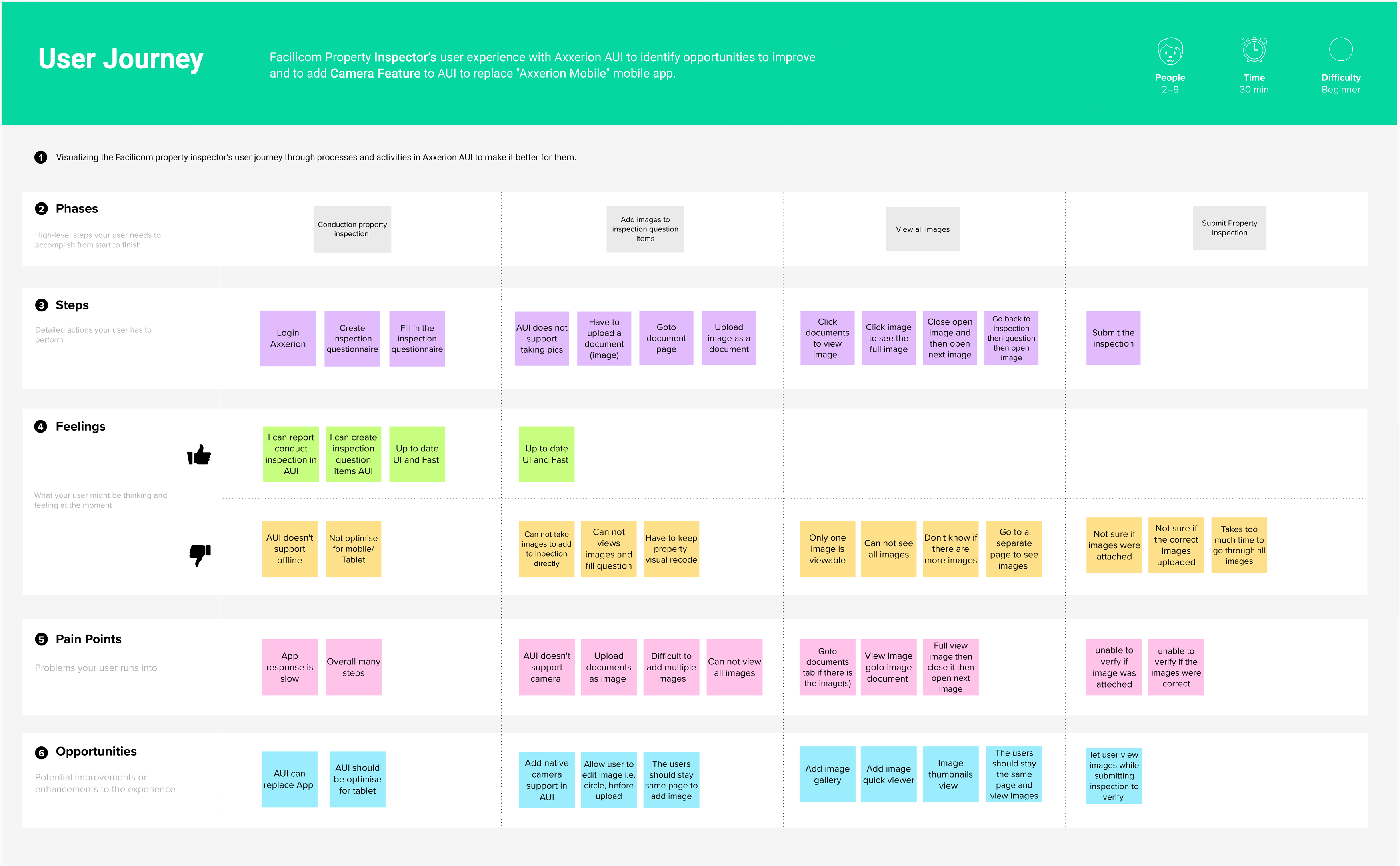Image resolution: width=1400 pixels, height=866 pixels.
Task: Select 'I can create inspection question items AUI' note
Action: [353, 454]
